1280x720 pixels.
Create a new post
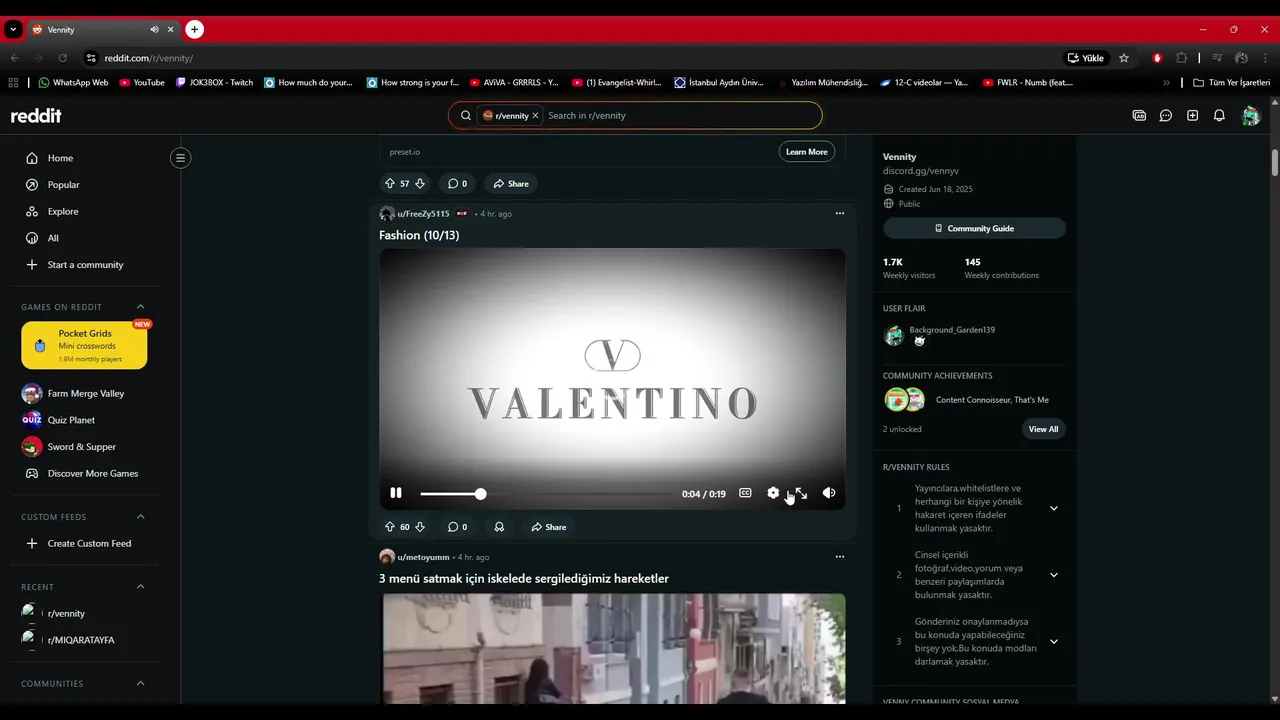tap(1192, 116)
